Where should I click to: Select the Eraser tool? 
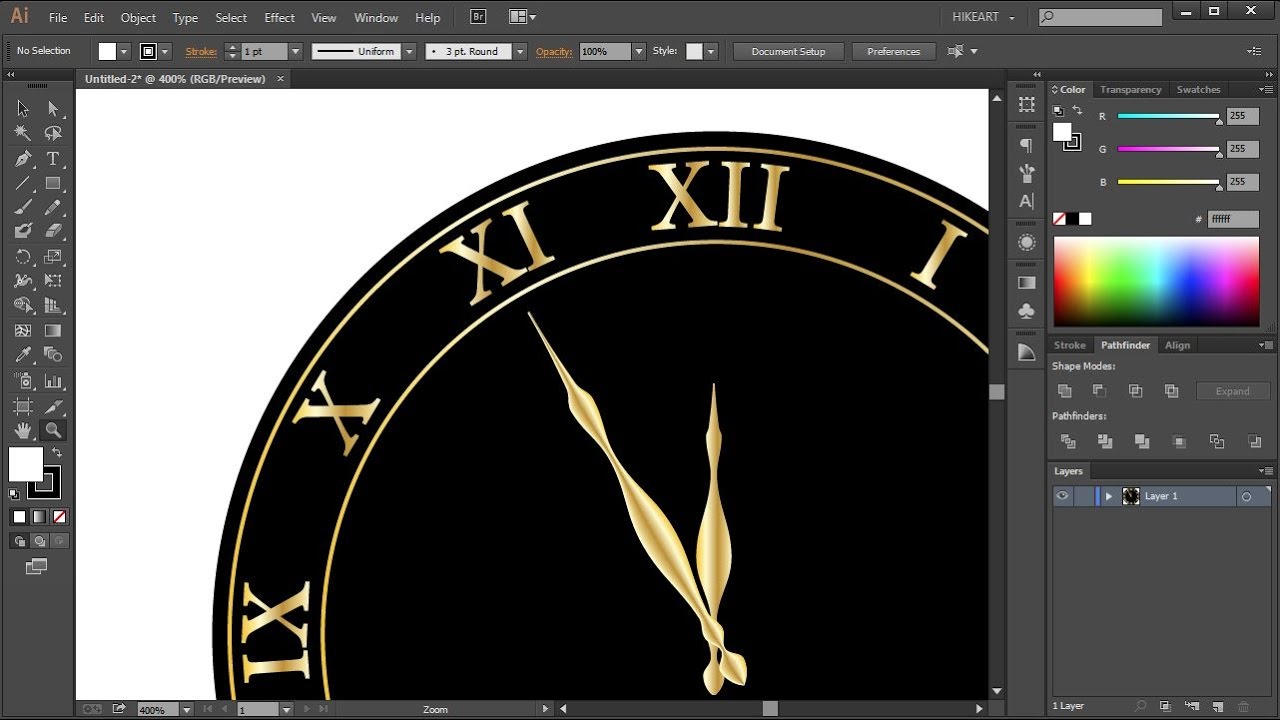(x=53, y=231)
